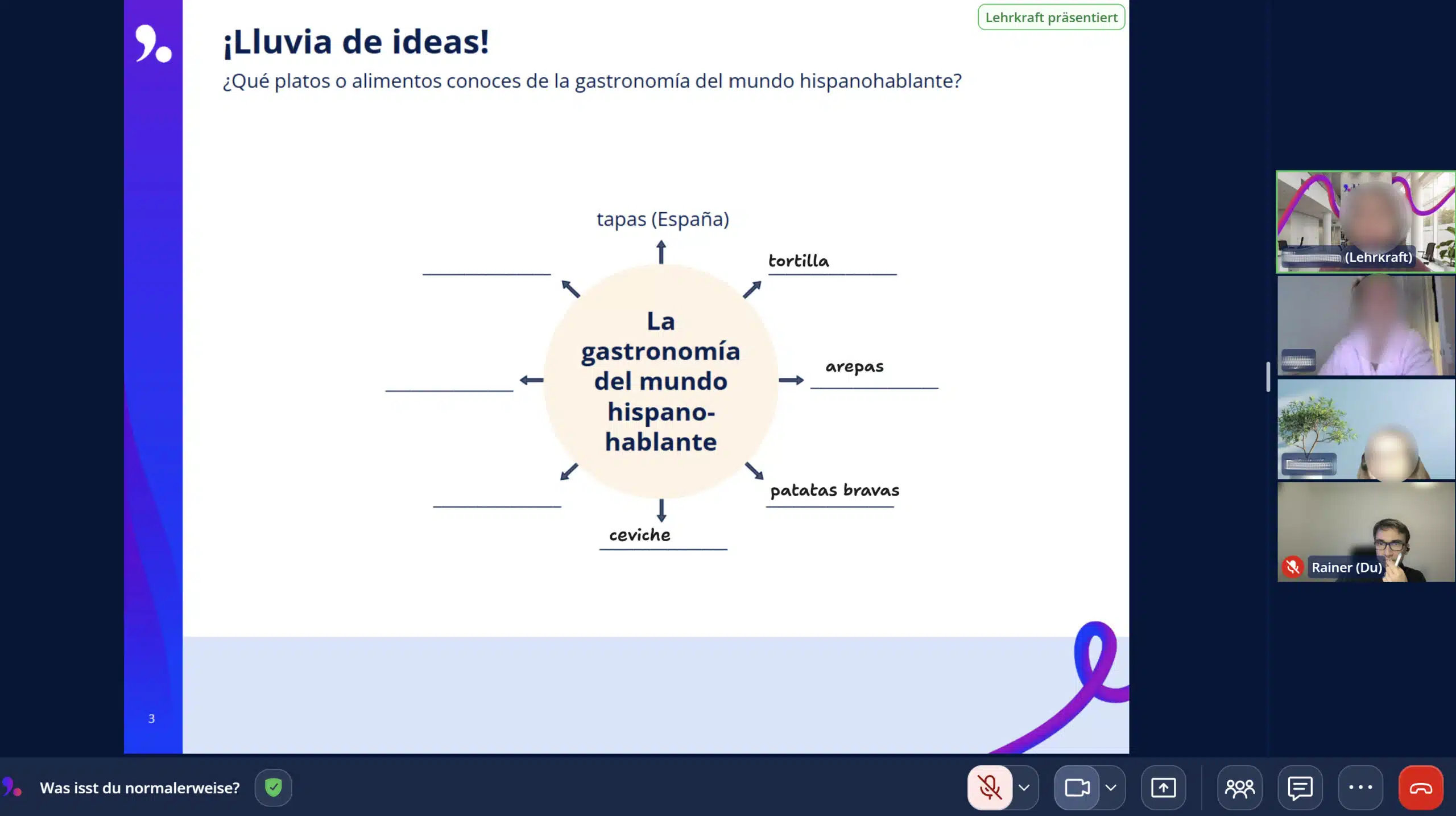Select Rainer (Du) video tile
The width and height of the screenshot is (1456, 816).
1365,531
